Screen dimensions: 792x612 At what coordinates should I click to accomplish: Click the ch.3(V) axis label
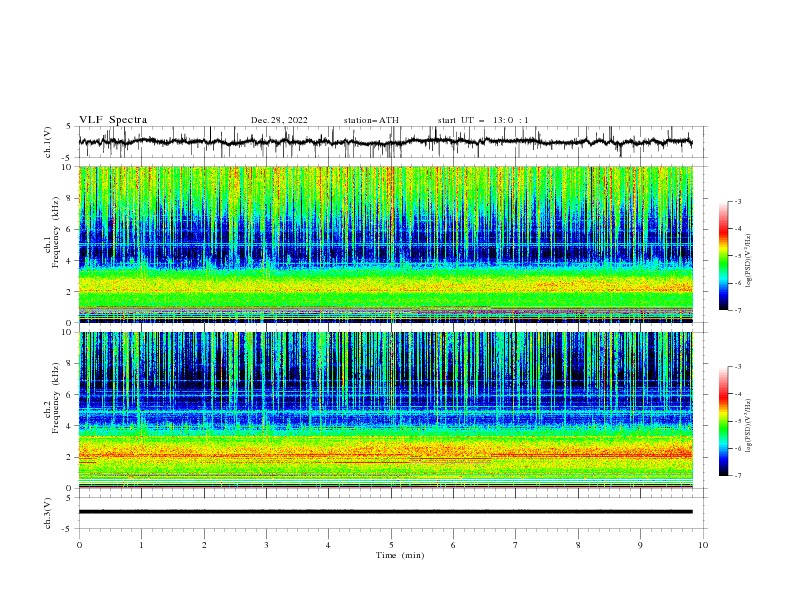(48, 513)
